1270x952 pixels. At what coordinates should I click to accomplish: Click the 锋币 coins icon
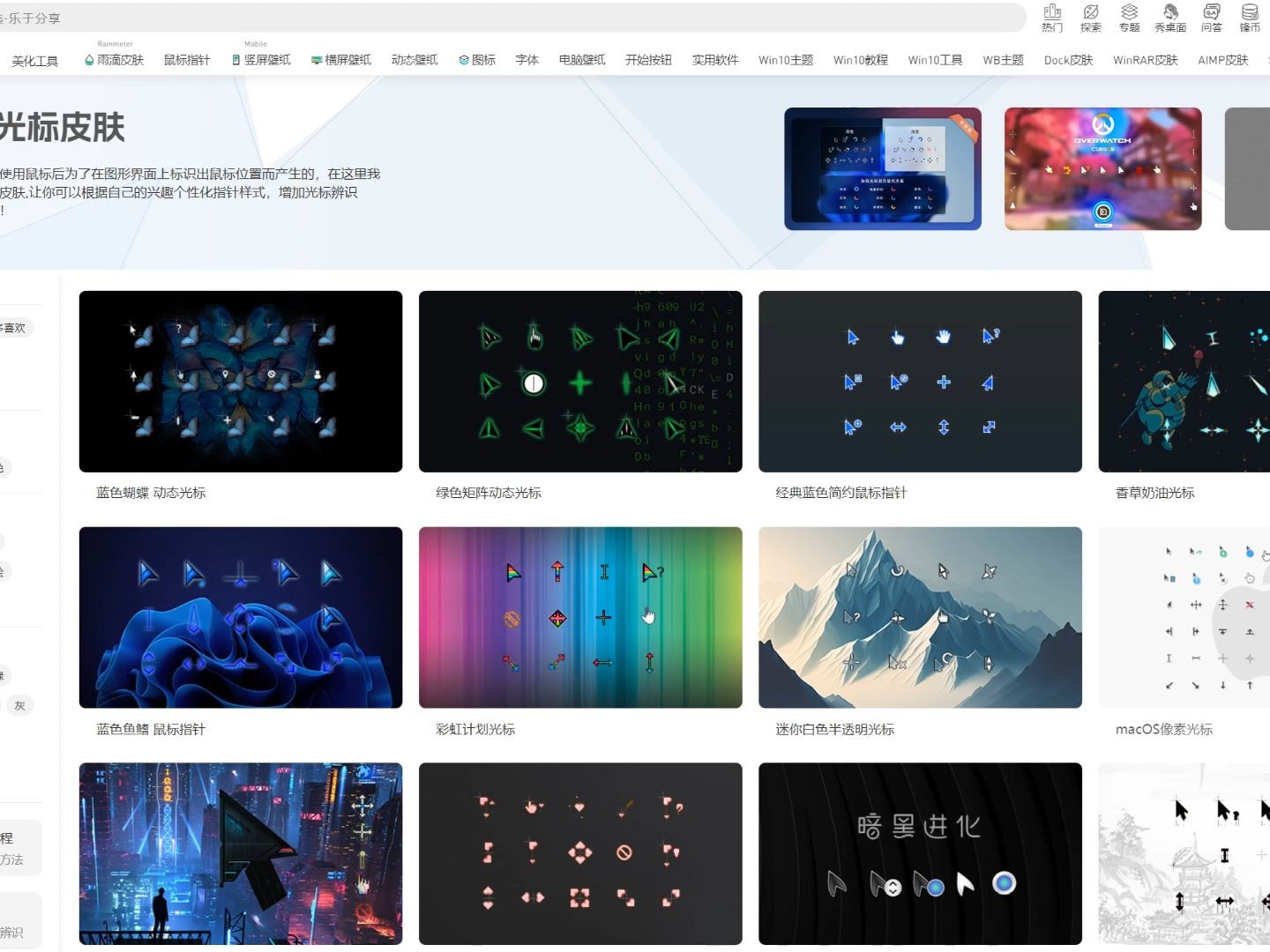point(1251,18)
